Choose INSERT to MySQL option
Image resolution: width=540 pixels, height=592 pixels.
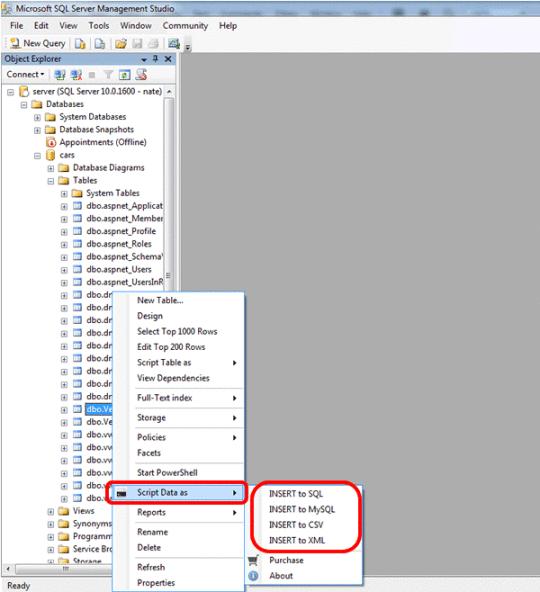coord(302,509)
